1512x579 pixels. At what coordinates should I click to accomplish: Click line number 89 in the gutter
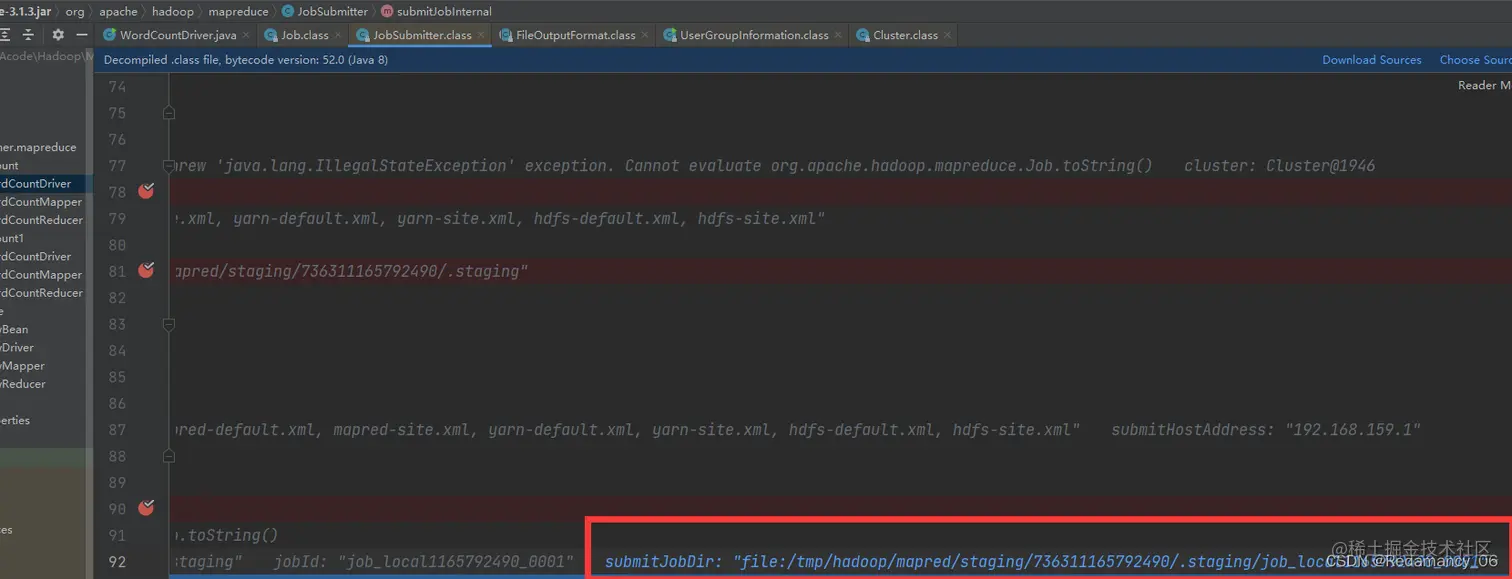tap(116, 483)
